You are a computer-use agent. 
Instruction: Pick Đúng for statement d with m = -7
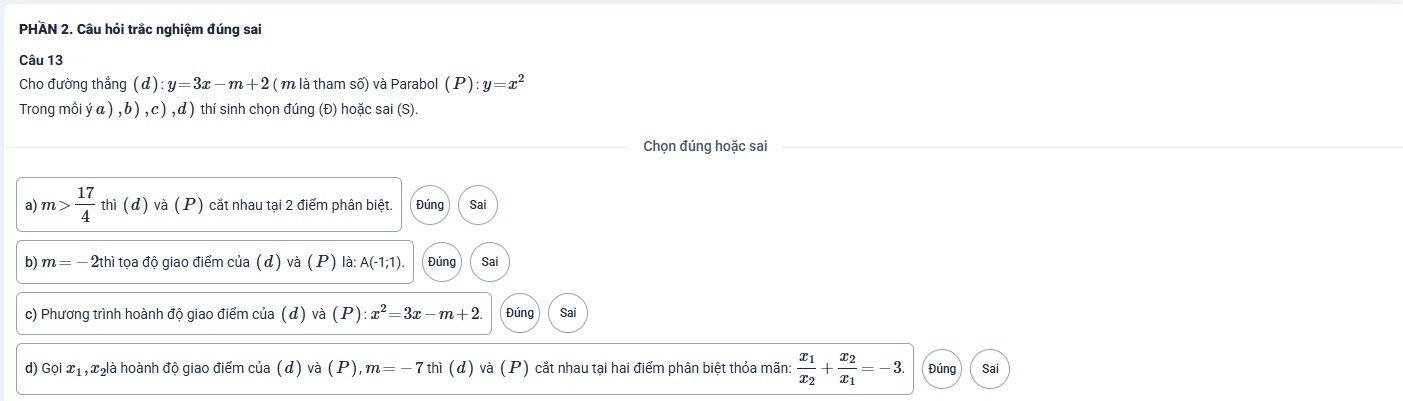pos(942,369)
